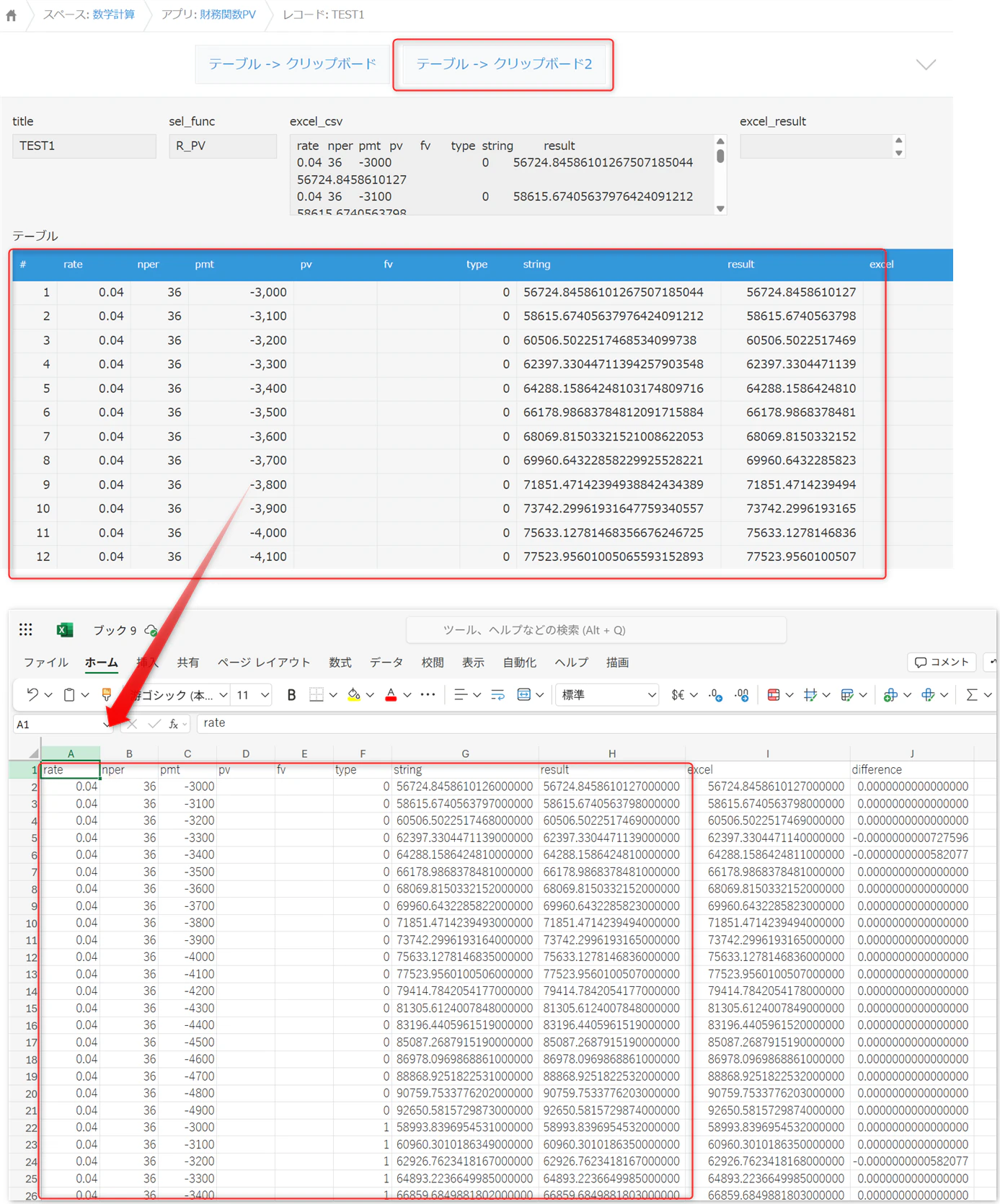Click the テーブル -> クリップボード2 button
This screenshot has height=1204, width=1000.
pos(504,64)
